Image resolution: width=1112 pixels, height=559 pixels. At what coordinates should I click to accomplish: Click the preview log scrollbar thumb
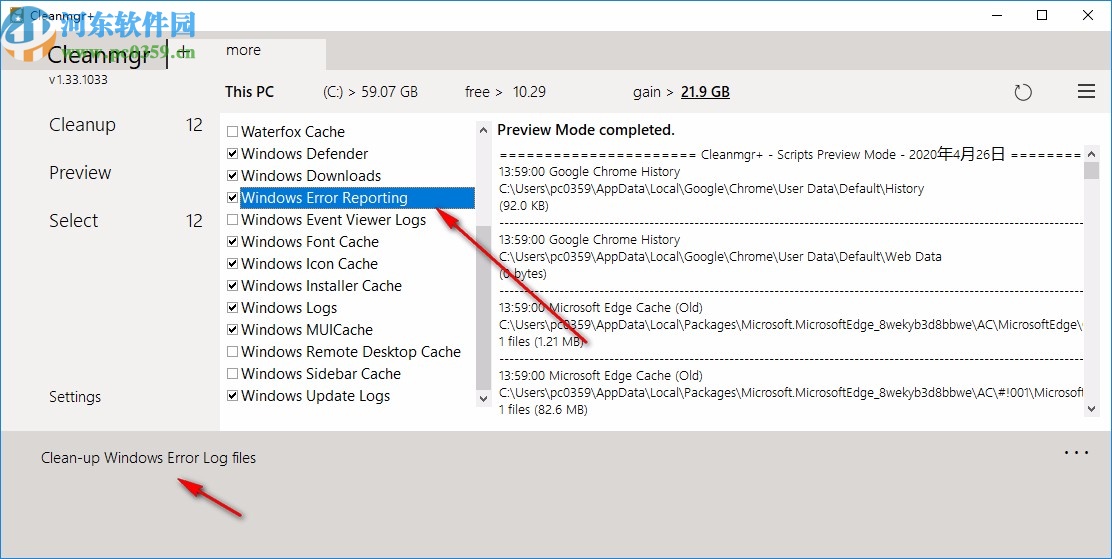pyautogui.click(x=1092, y=170)
